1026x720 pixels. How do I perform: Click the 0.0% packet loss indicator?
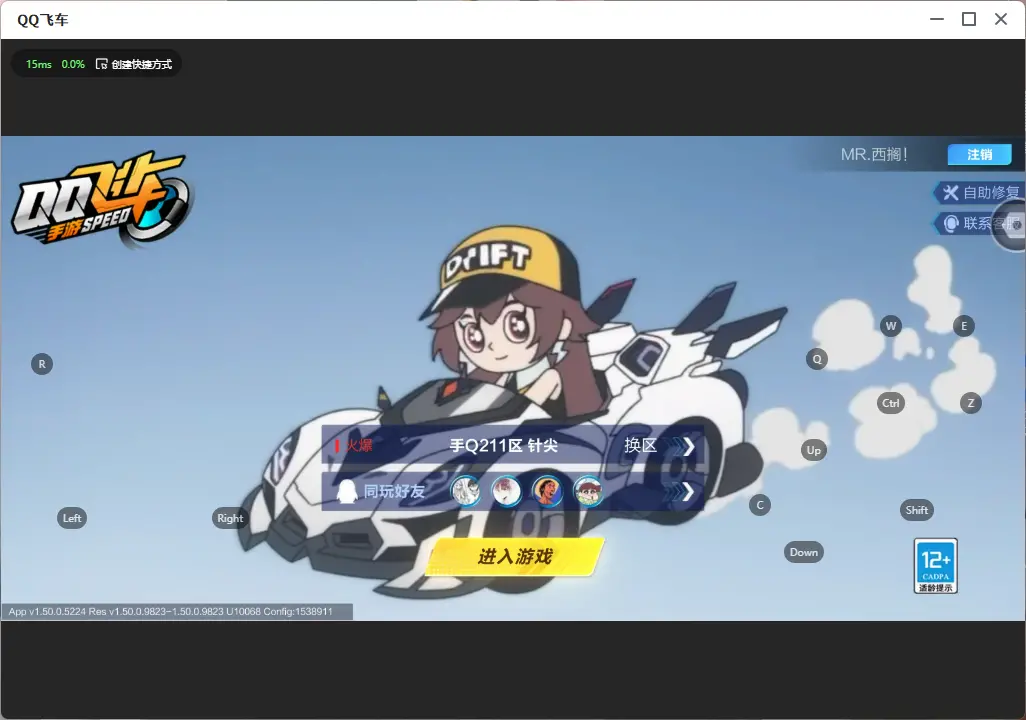pyautogui.click(x=73, y=64)
